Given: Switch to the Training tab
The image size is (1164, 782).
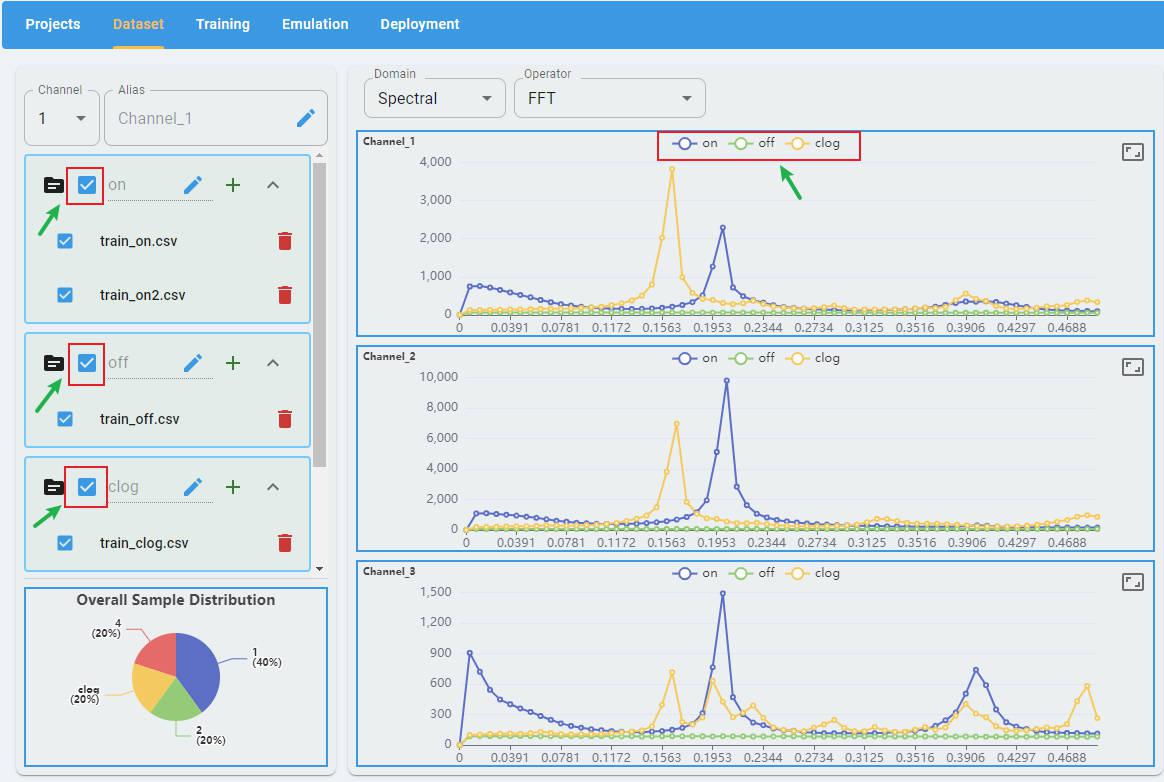Looking at the screenshot, I should click(223, 24).
